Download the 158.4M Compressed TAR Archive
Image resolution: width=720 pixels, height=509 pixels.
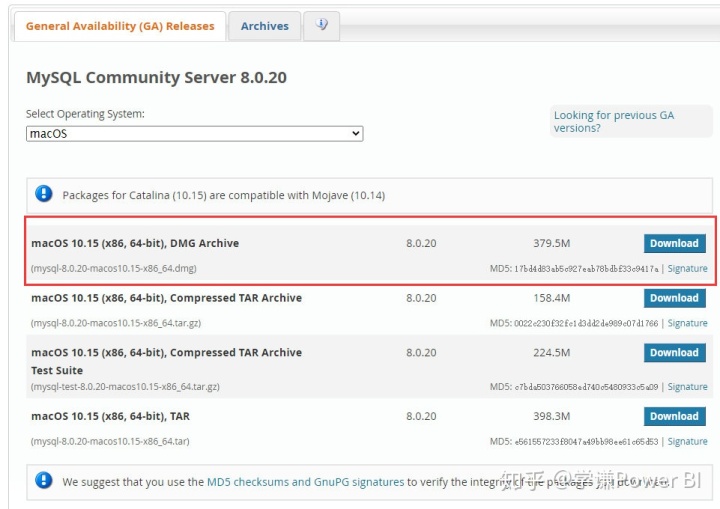click(x=674, y=298)
